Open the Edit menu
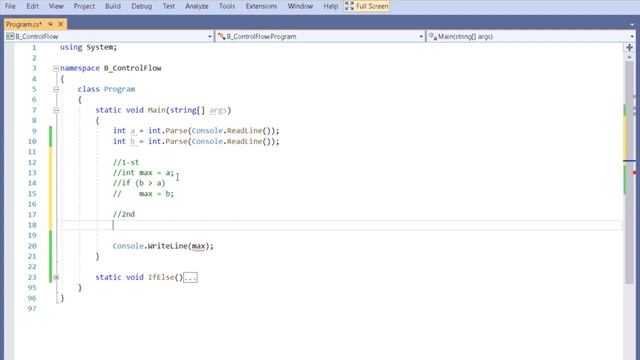 tap(32, 6)
